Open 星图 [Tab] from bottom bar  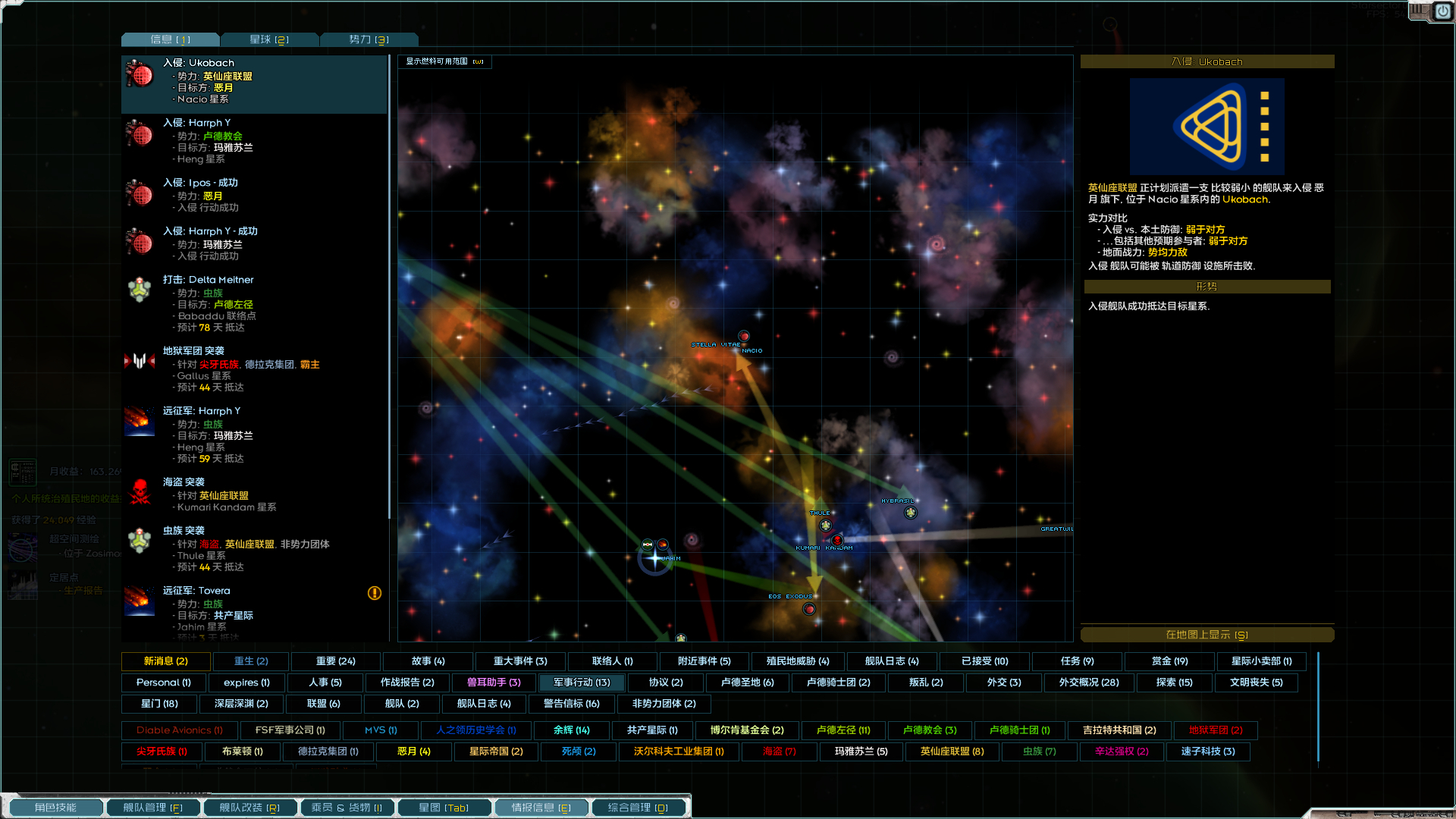click(444, 808)
